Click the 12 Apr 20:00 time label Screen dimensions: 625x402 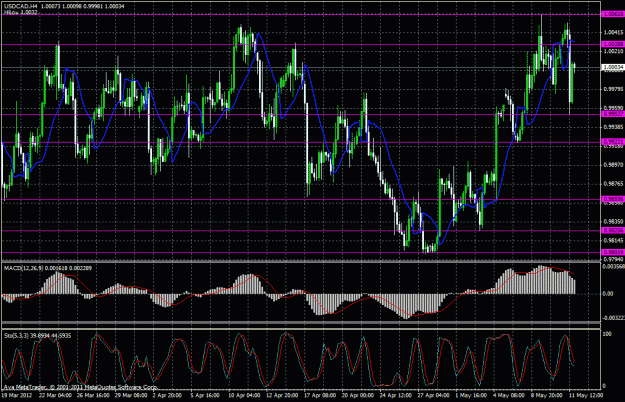[282, 396]
